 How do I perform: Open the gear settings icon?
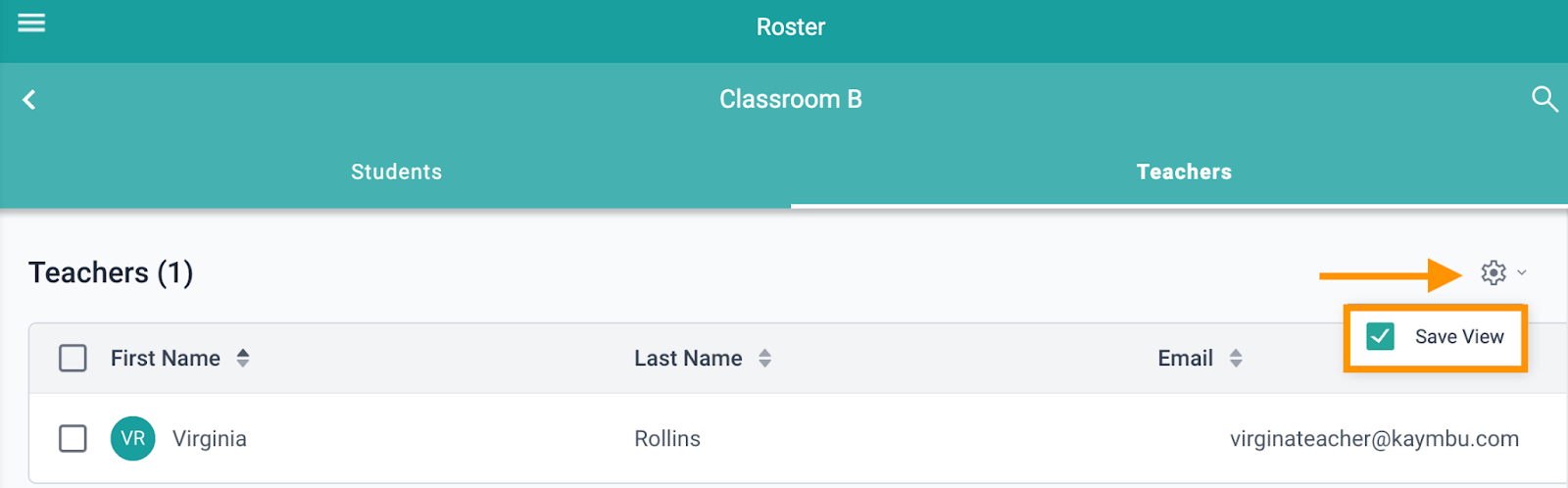click(x=1494, y=272)
